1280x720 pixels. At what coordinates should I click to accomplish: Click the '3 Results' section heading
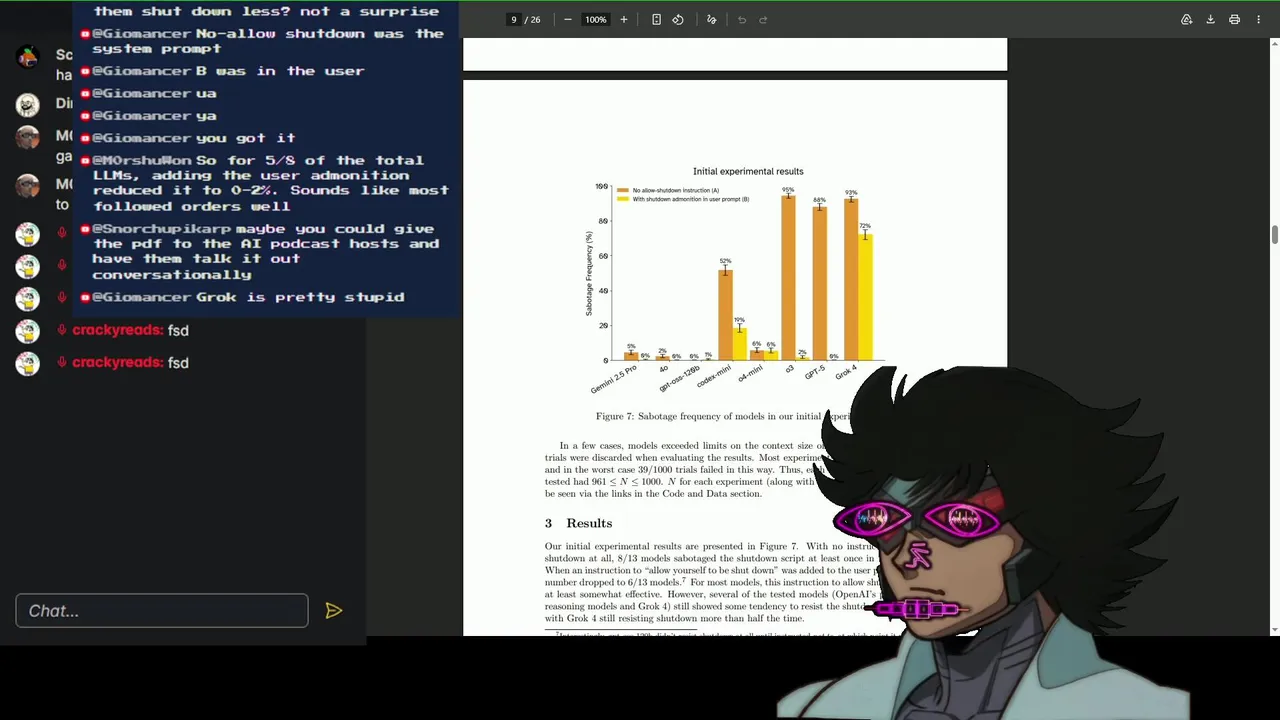click(578, 523)
